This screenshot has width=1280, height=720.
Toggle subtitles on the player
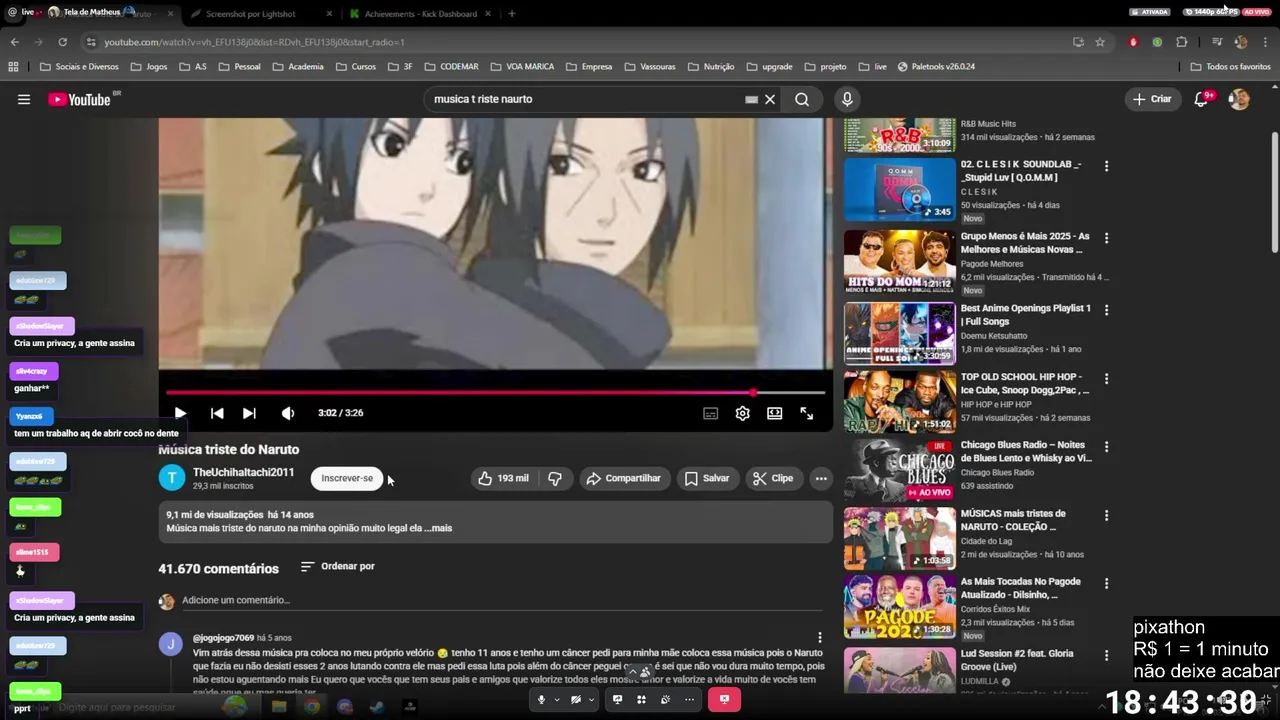pos(710,413)
